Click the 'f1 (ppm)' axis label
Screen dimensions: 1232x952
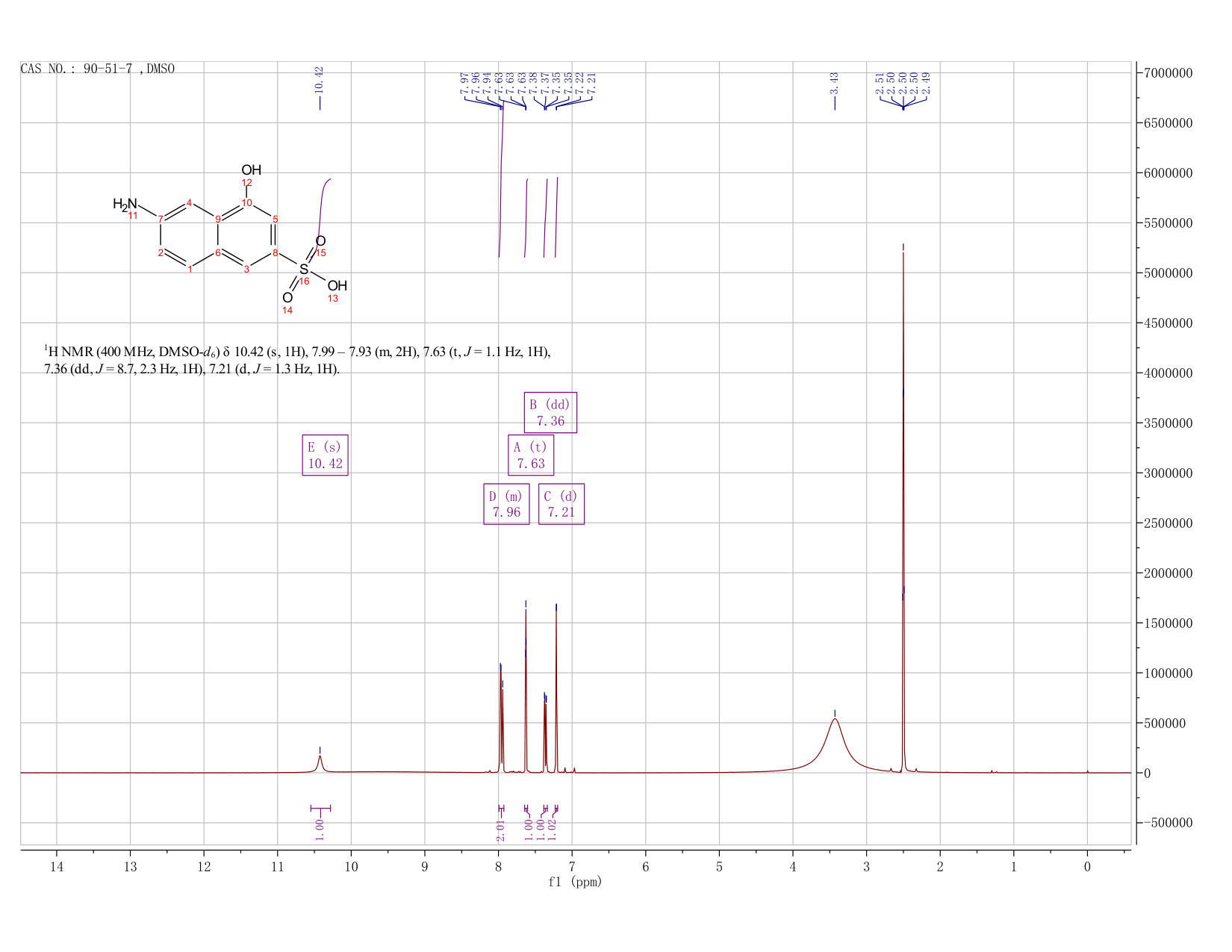[x=575, y=882]
